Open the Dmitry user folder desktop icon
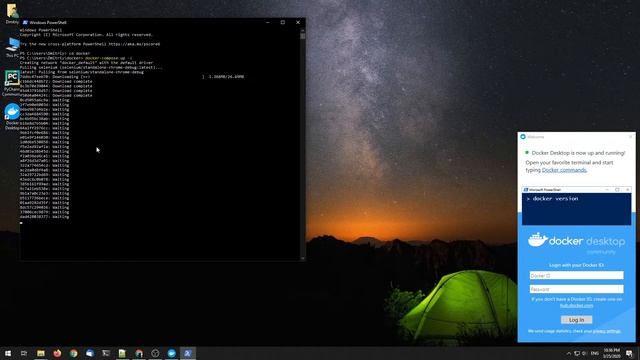640x360 pixels. (12, 13)
